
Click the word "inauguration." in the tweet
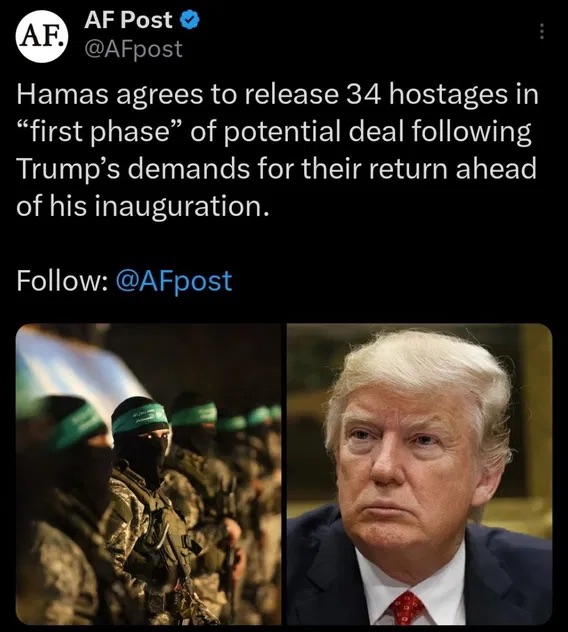[x=181, y=207]
